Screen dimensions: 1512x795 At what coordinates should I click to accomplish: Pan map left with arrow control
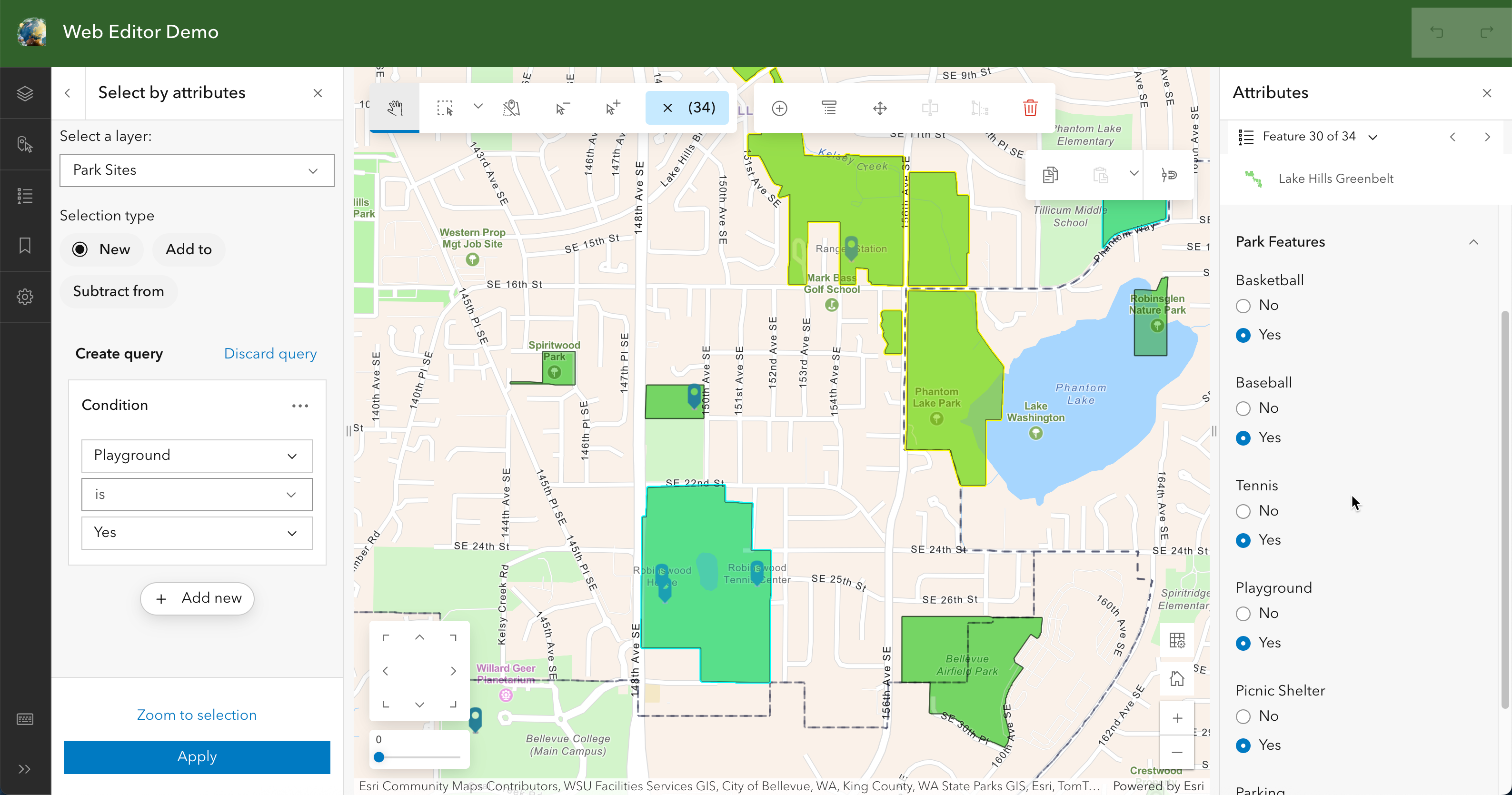tap(386, 671)
